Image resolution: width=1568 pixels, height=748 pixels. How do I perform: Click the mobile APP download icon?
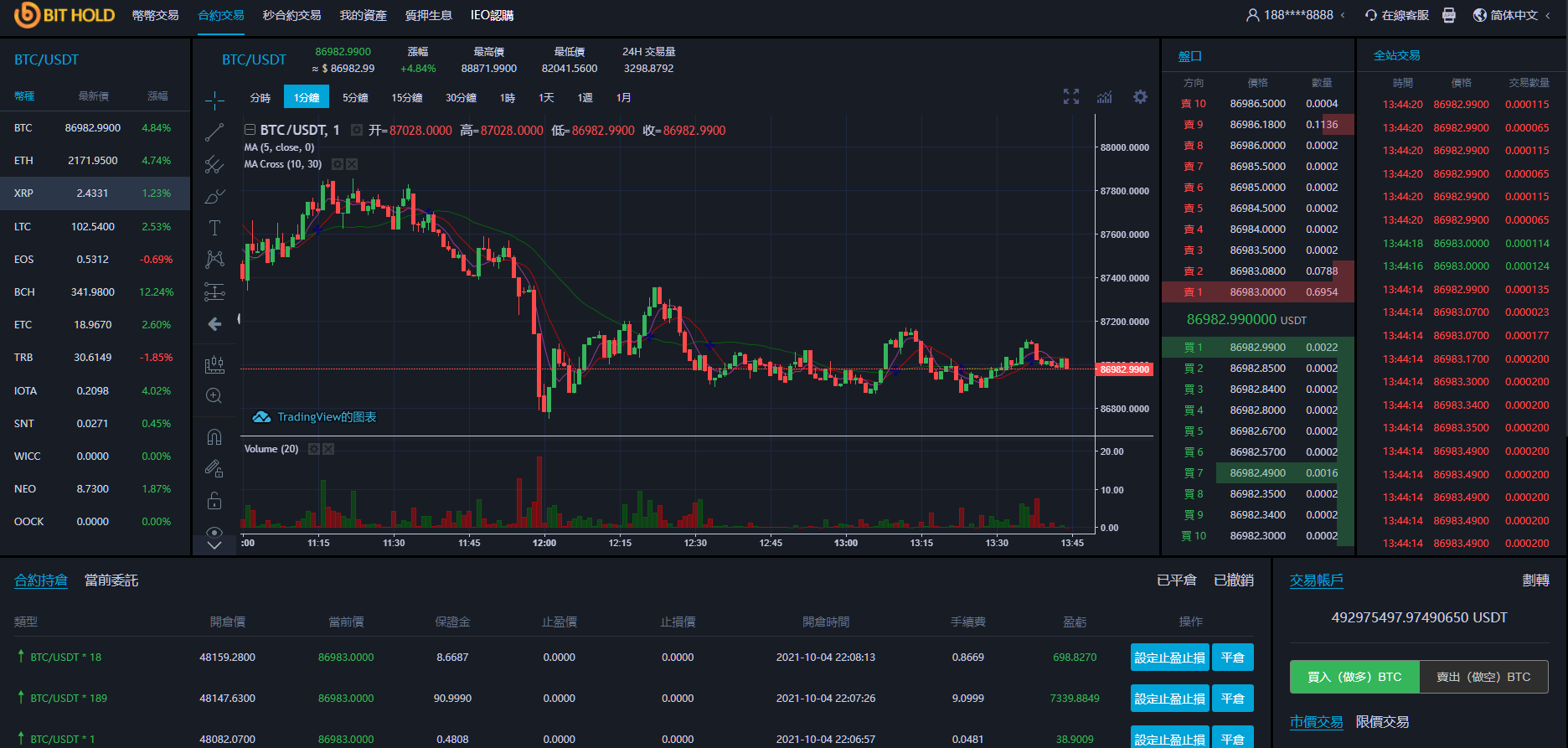click(1449, 15)
